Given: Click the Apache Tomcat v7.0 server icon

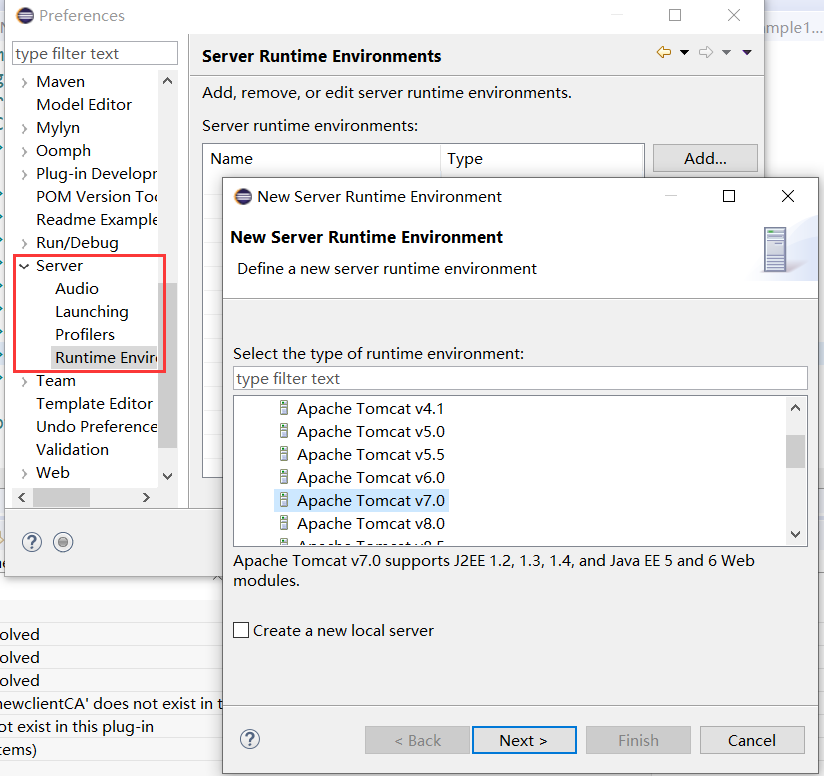Looking at the screenshot, I should point(284,500).
